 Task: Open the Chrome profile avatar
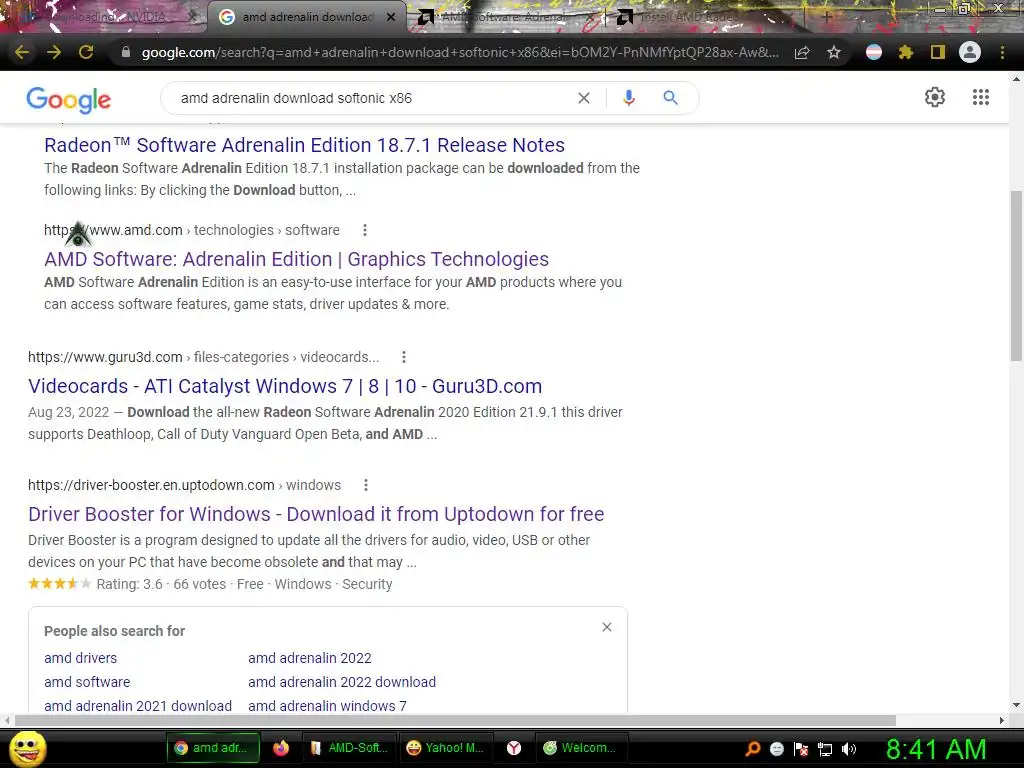pyautogui.click(x=970, y=52)
